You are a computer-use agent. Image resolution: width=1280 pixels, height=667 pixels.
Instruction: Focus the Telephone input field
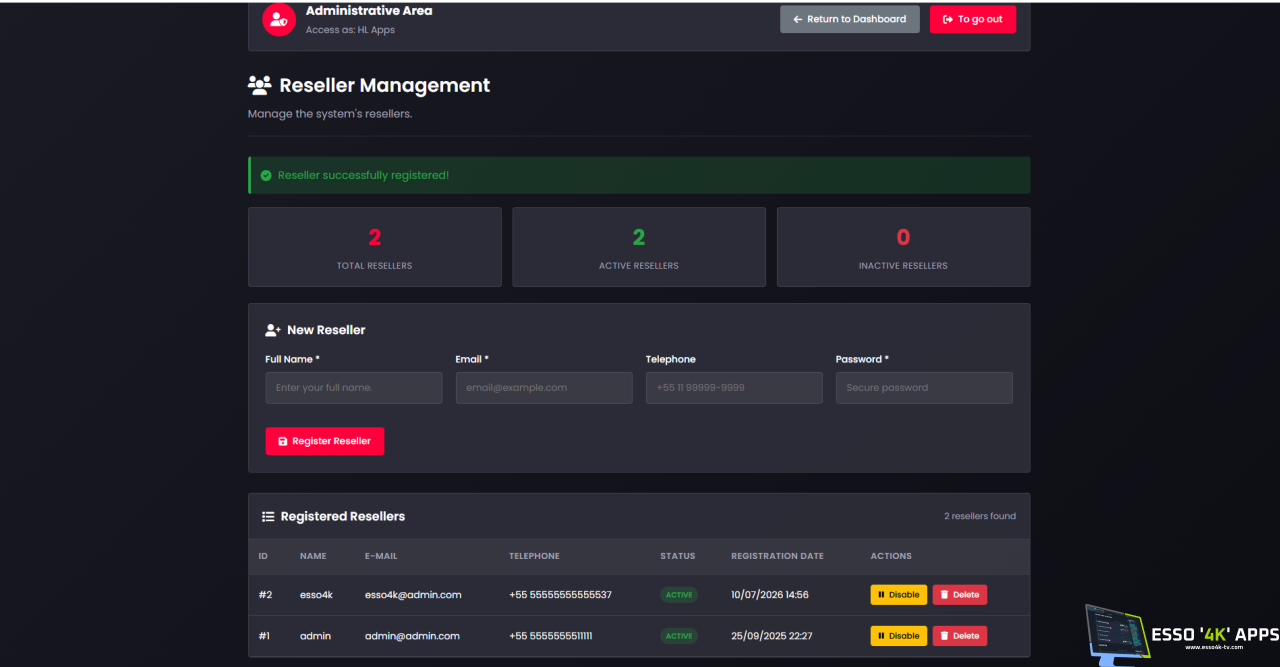coord(734,388)
